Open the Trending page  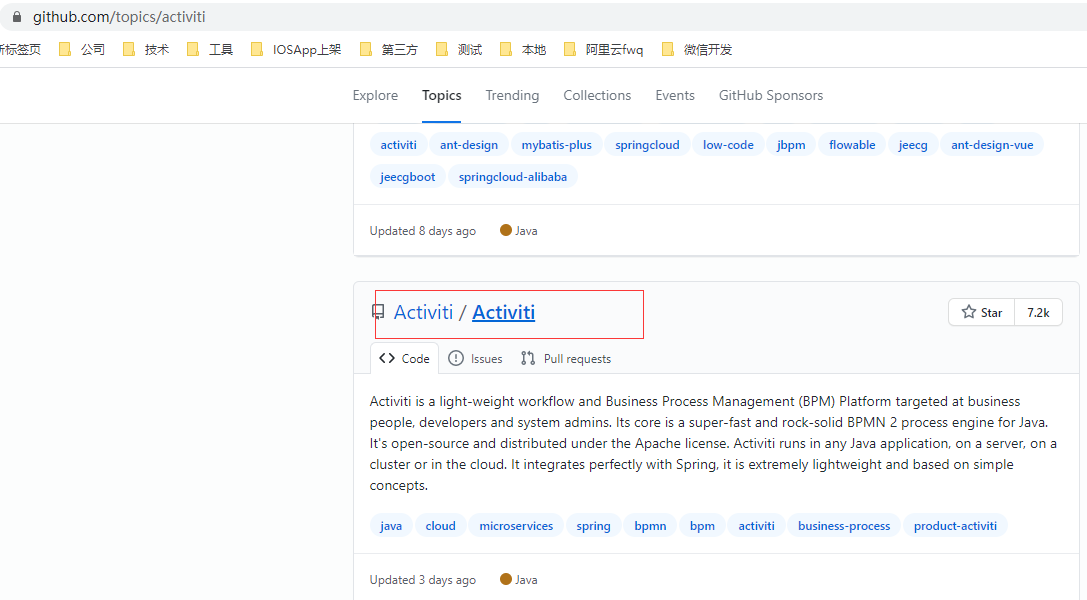(x=512, y=96)
